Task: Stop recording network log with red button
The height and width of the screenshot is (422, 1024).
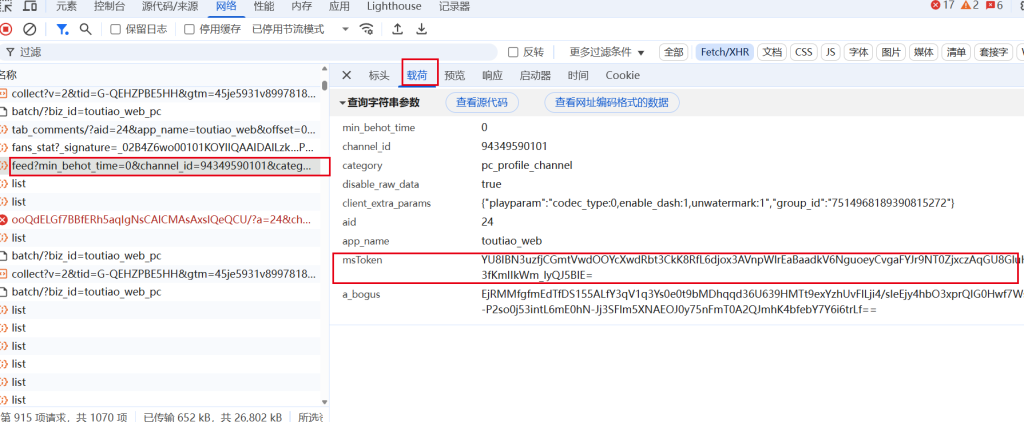Action: [7, 29]
